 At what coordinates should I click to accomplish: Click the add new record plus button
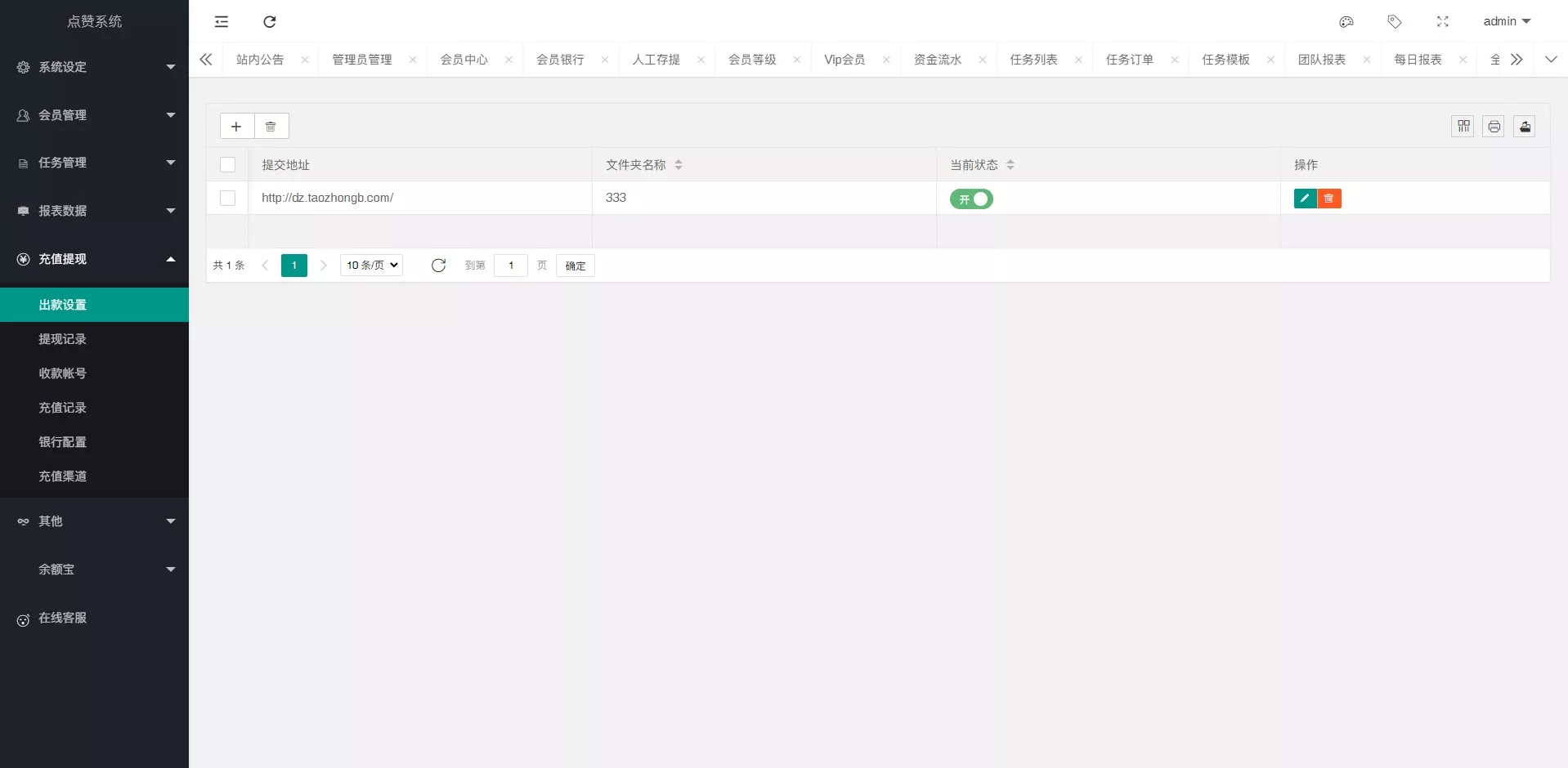(236, 127)
